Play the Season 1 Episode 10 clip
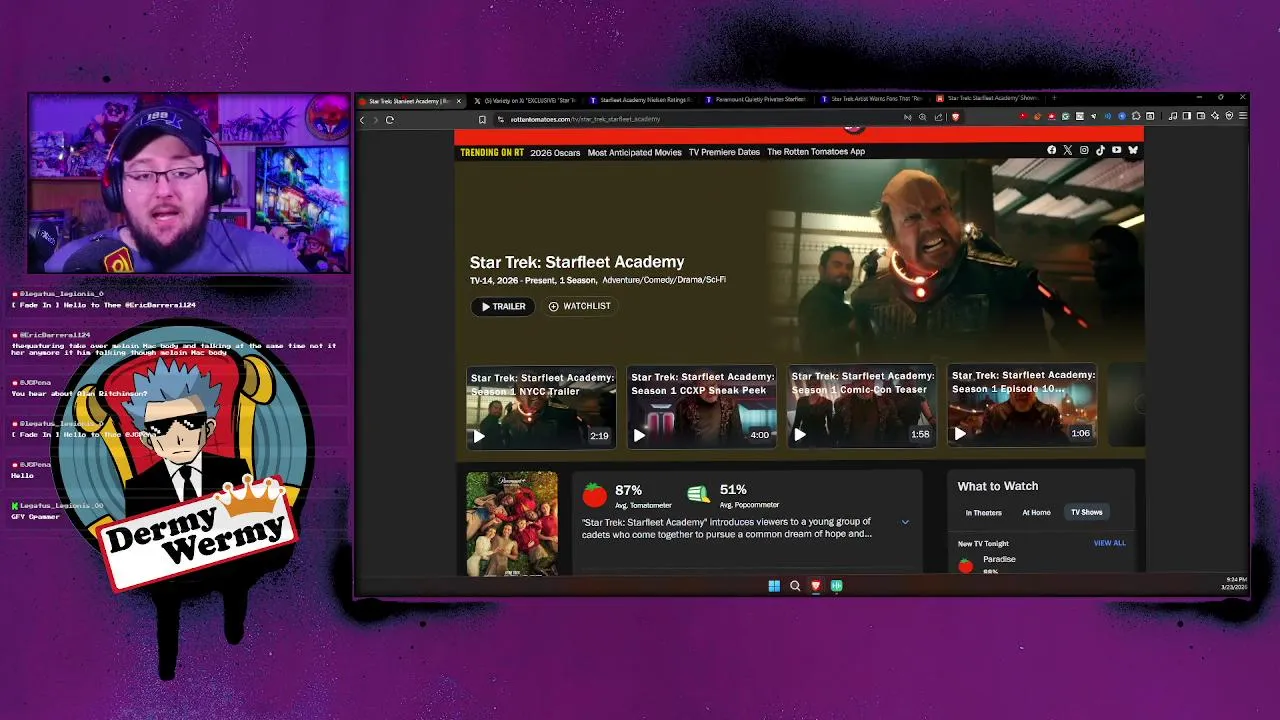The width and height of the screenshot is (1280, 720). [1022, 406]
